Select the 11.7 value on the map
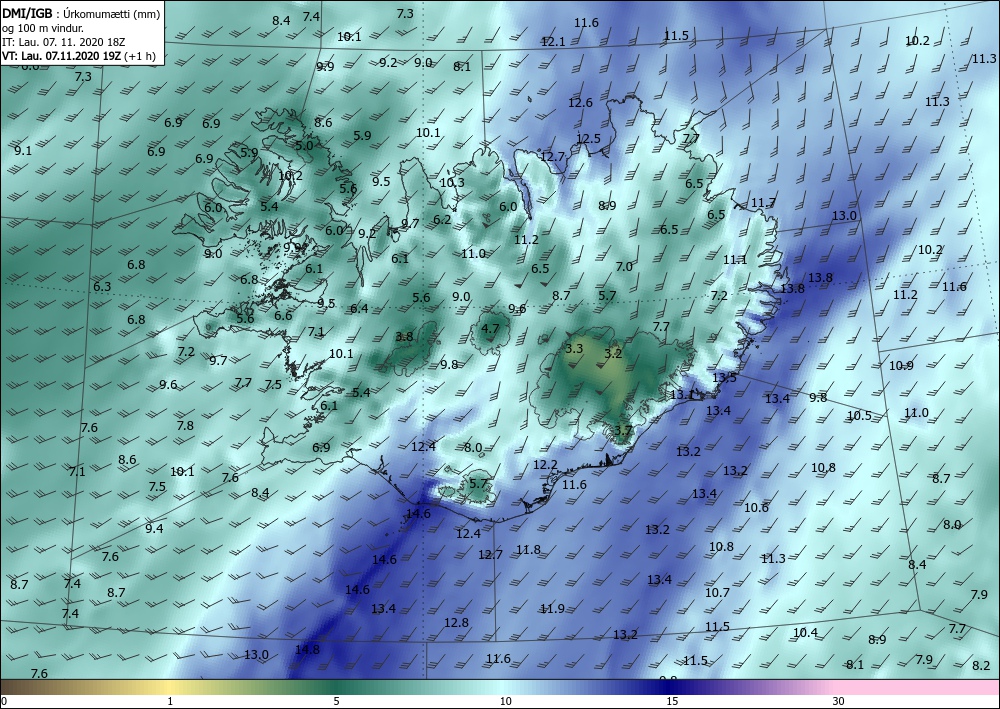 763,203
